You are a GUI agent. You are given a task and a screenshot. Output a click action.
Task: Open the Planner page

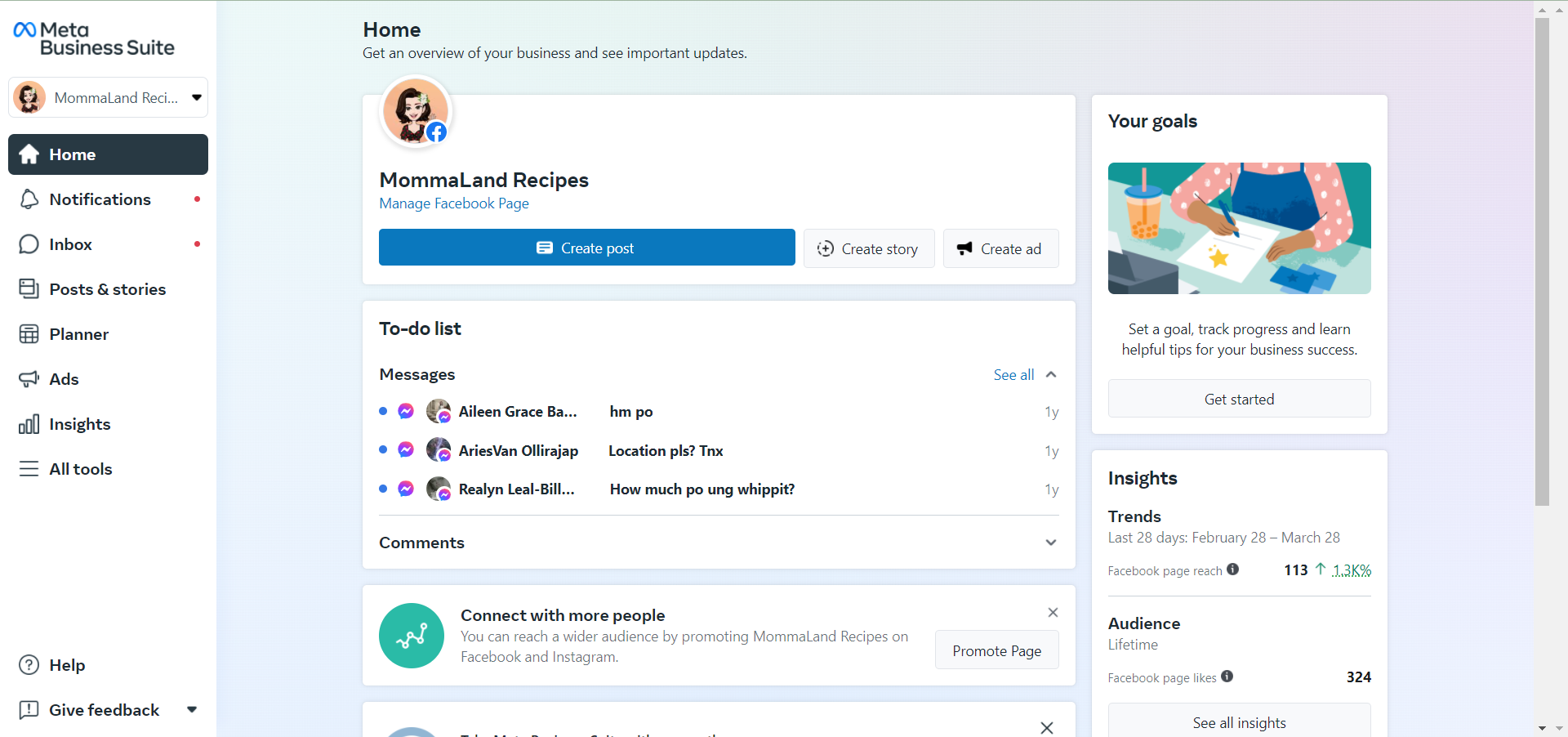click(108, 334)
